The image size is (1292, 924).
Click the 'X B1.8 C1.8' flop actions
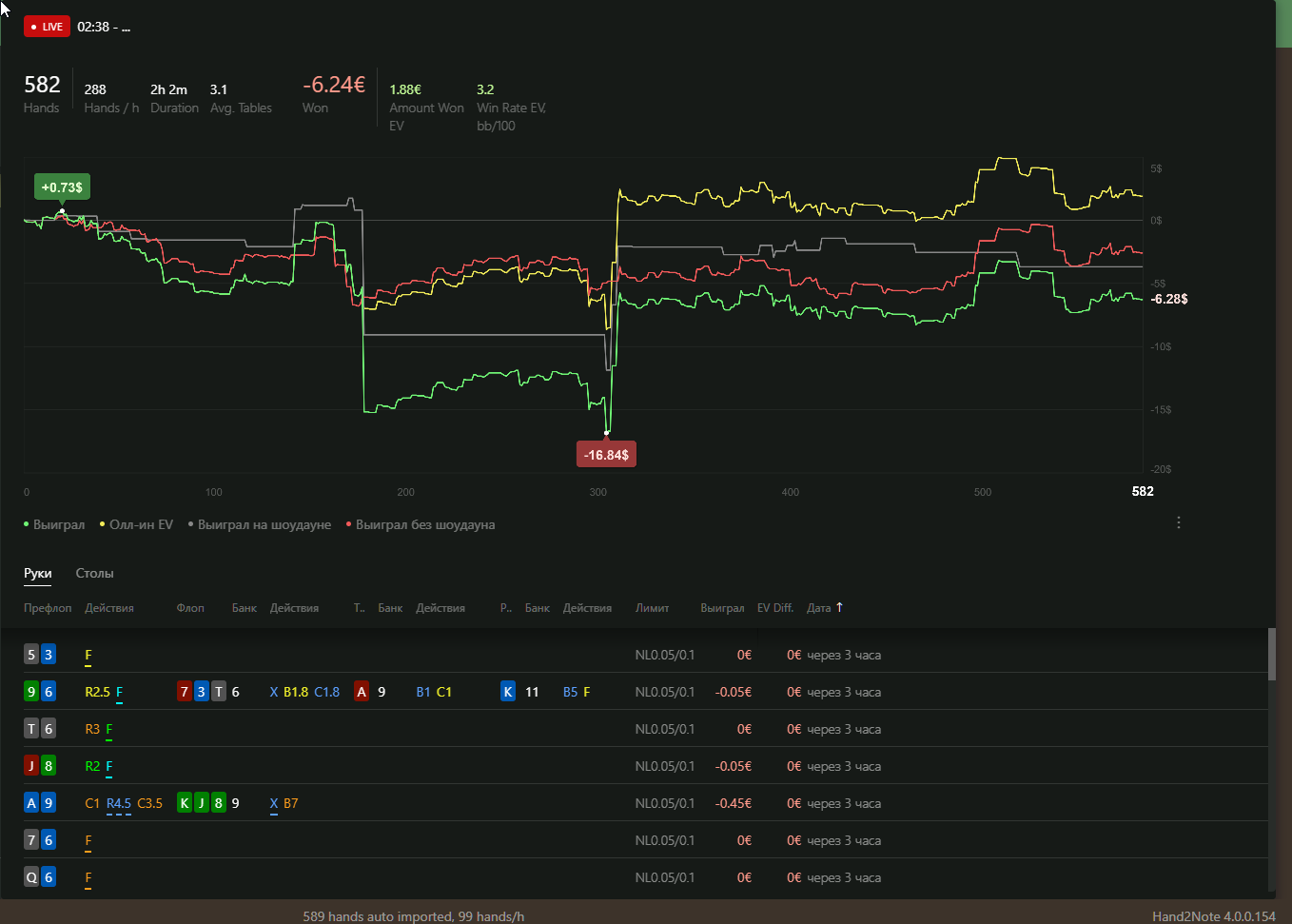click(304, 692)
